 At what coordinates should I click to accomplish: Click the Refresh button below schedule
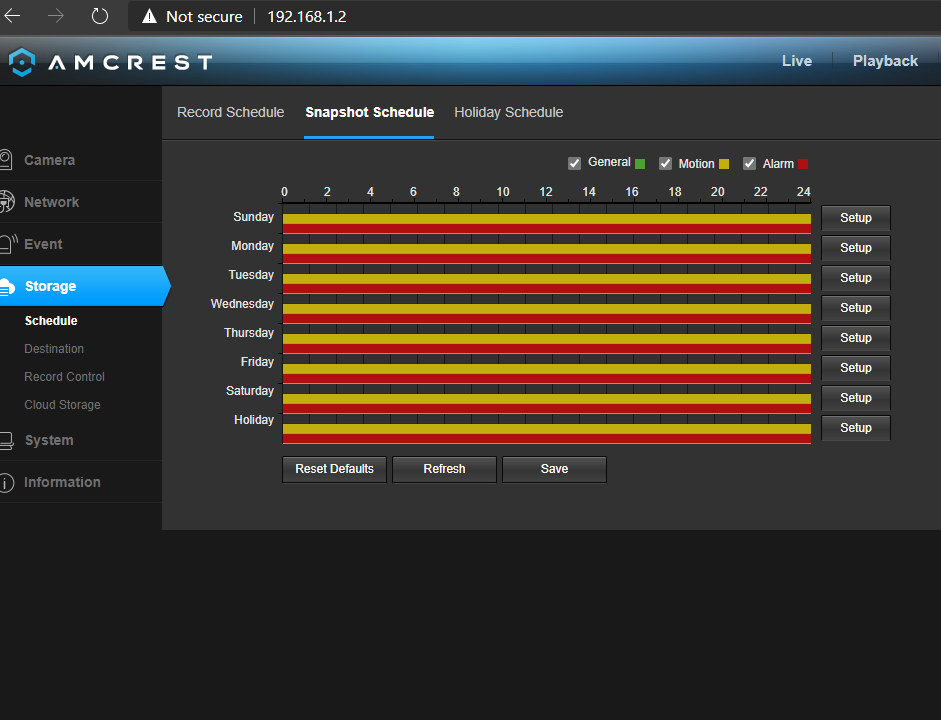[444, 469]
